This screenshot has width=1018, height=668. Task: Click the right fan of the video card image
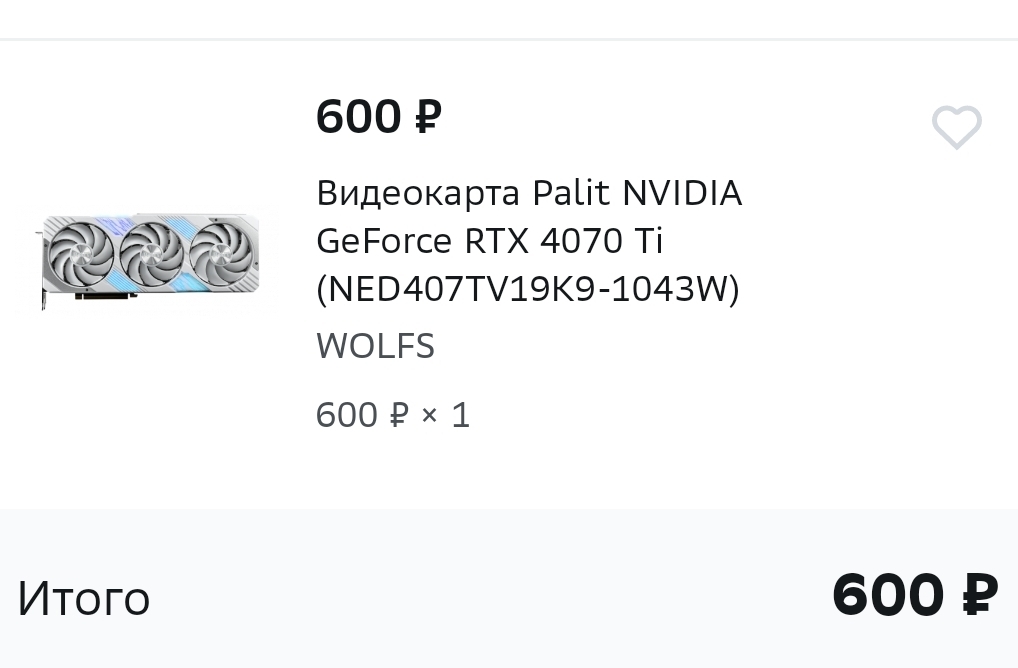221,254
